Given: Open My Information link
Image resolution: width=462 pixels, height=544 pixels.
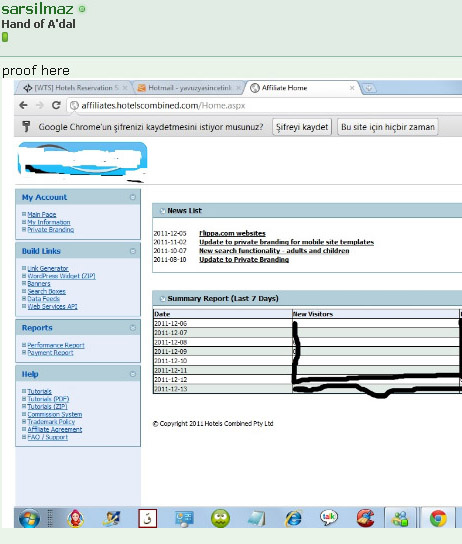Looking at the screenshot, I should click(x=49, y=222).
